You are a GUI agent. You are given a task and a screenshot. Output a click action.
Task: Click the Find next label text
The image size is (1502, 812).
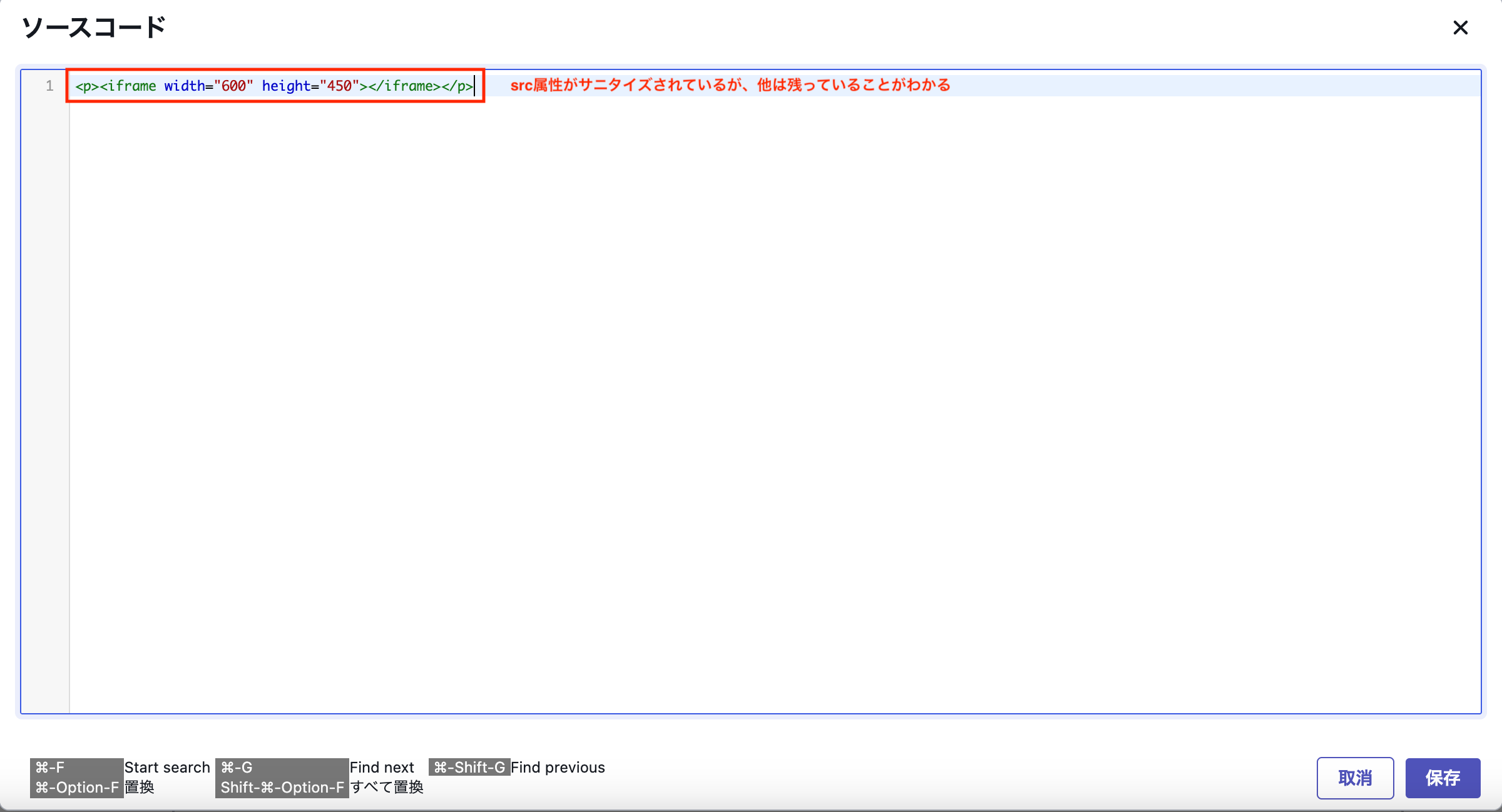pyautogui.click(x=382, y=767)
